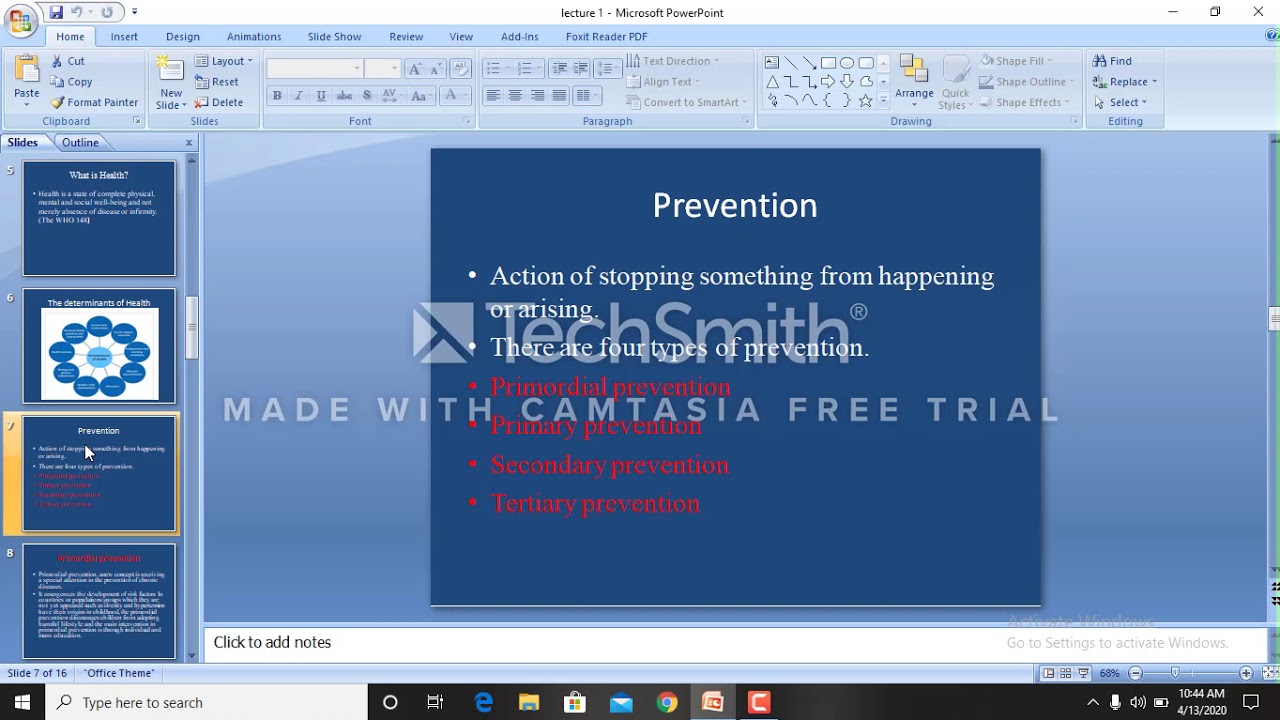The width and height of the screenshot is (1280, 720).
Task: Open Shape Effects dropdown
Action: click(1024, 102)
